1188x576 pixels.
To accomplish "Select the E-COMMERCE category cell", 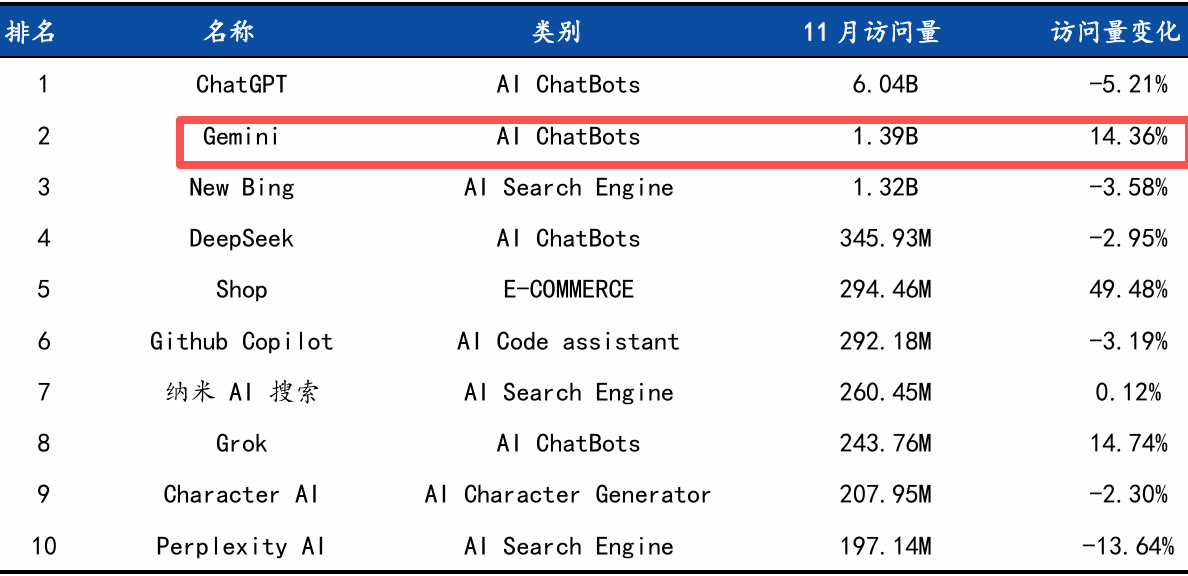I will (x=568, y=290).
